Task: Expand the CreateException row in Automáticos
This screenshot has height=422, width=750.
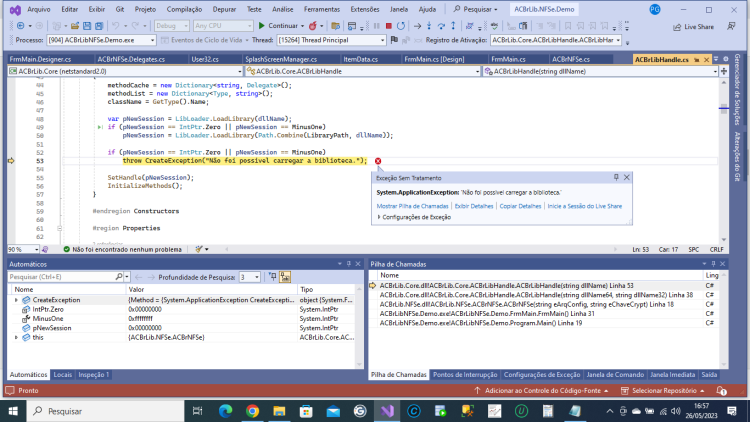Action: [x=16, y=300]
